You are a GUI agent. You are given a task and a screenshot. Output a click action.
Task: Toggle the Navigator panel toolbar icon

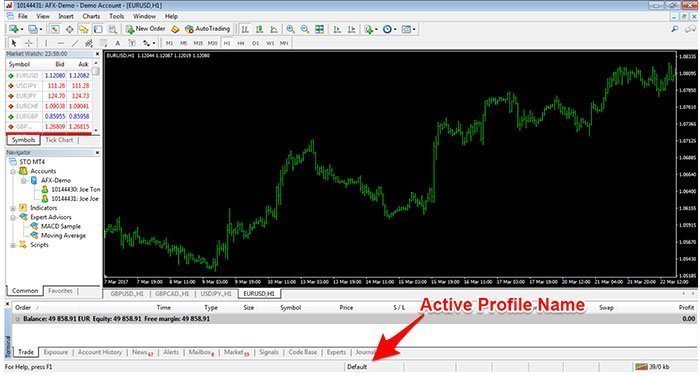83,29
